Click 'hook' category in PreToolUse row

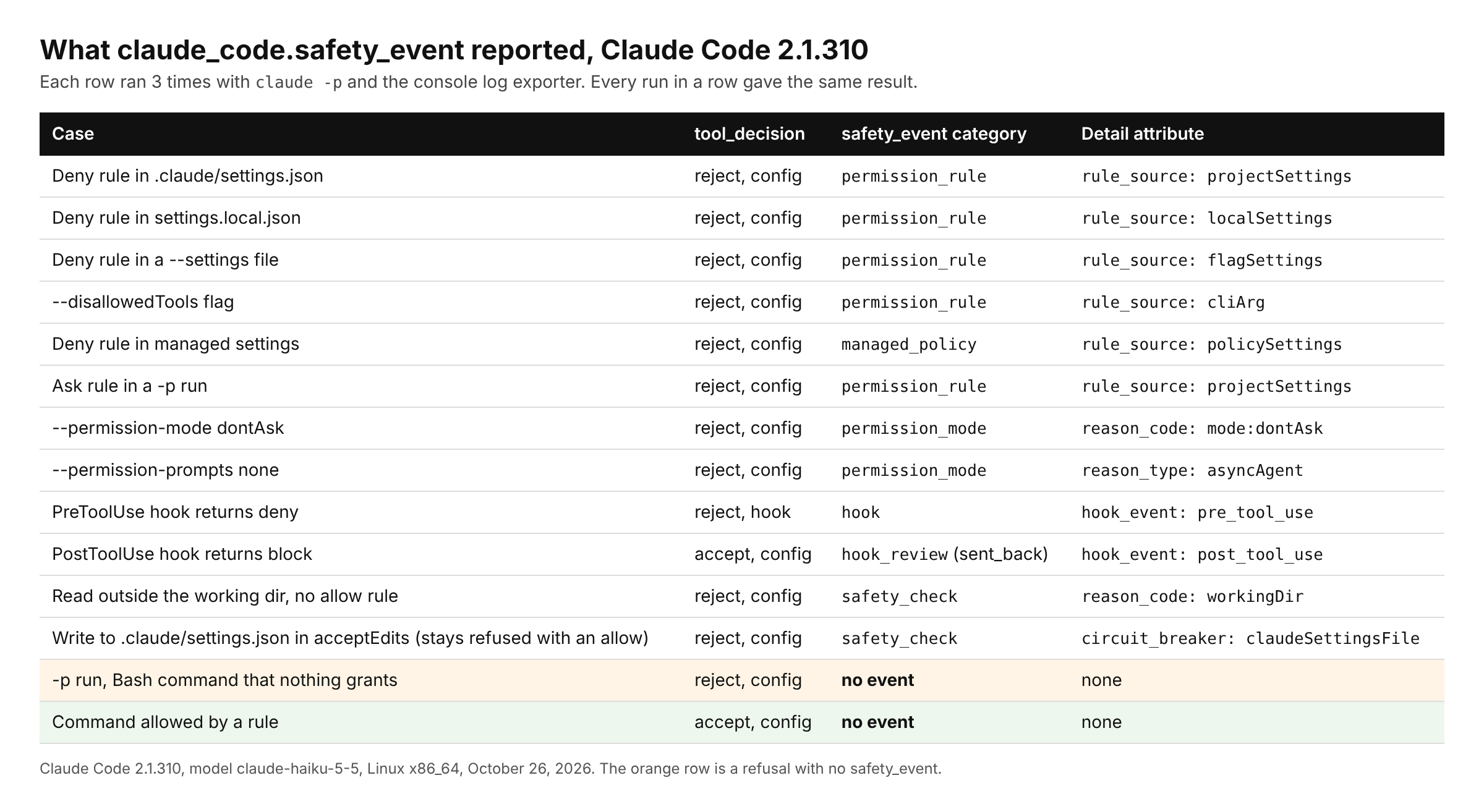861,513
